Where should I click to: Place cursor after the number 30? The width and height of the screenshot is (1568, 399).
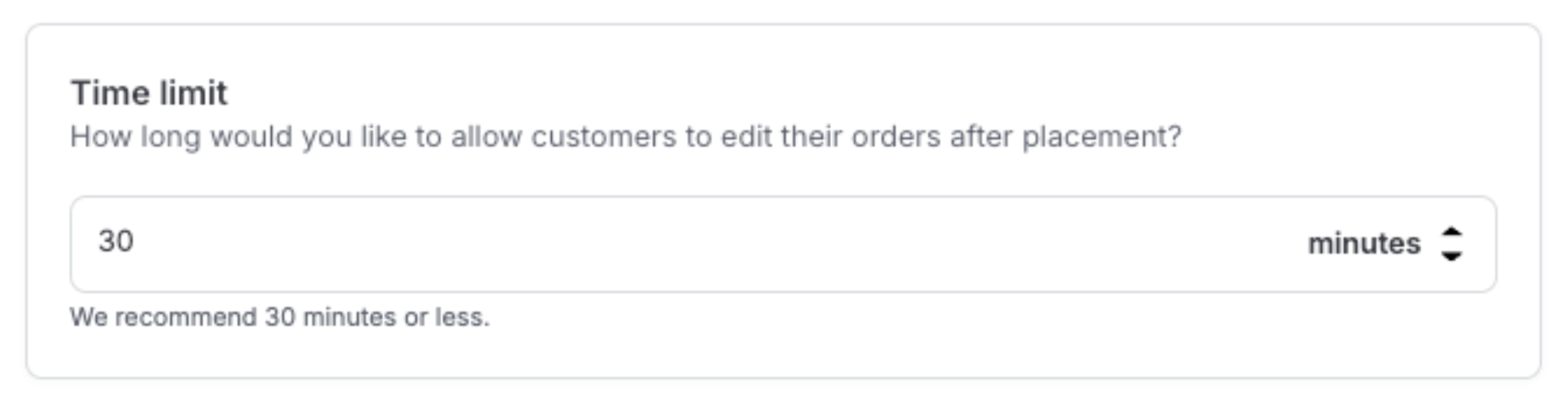click(x=136, y=241)
